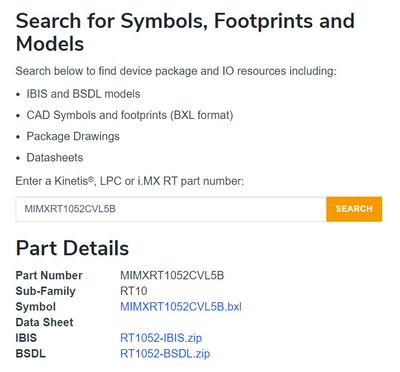Click the Search below to find device sentence
Screen dimensions: 400x372
pos(176,71)
